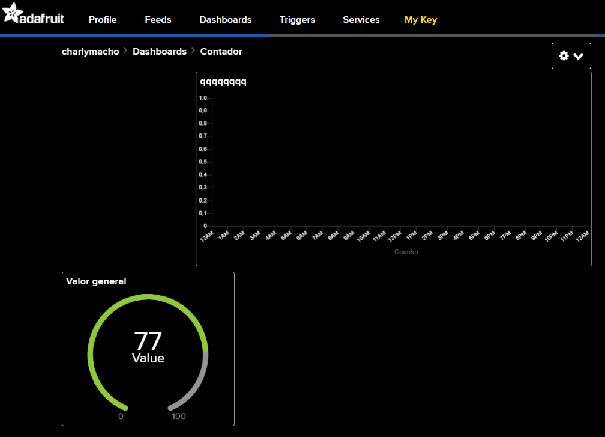The height and width of the screenshot is (437, 605).
Task: Click the gauge maximum label 100
Action: [180, 415]
